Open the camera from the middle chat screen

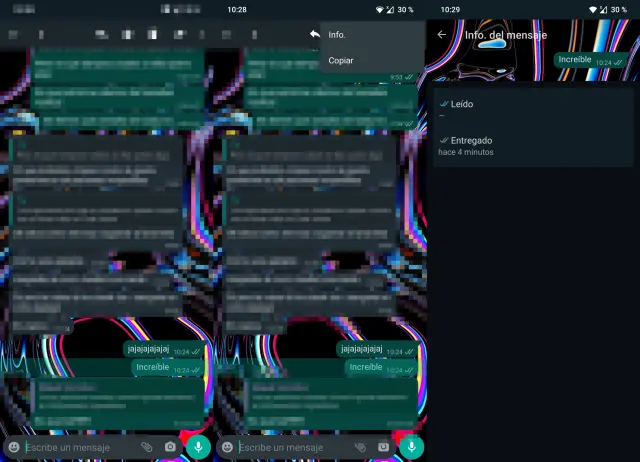pos(384,446)
